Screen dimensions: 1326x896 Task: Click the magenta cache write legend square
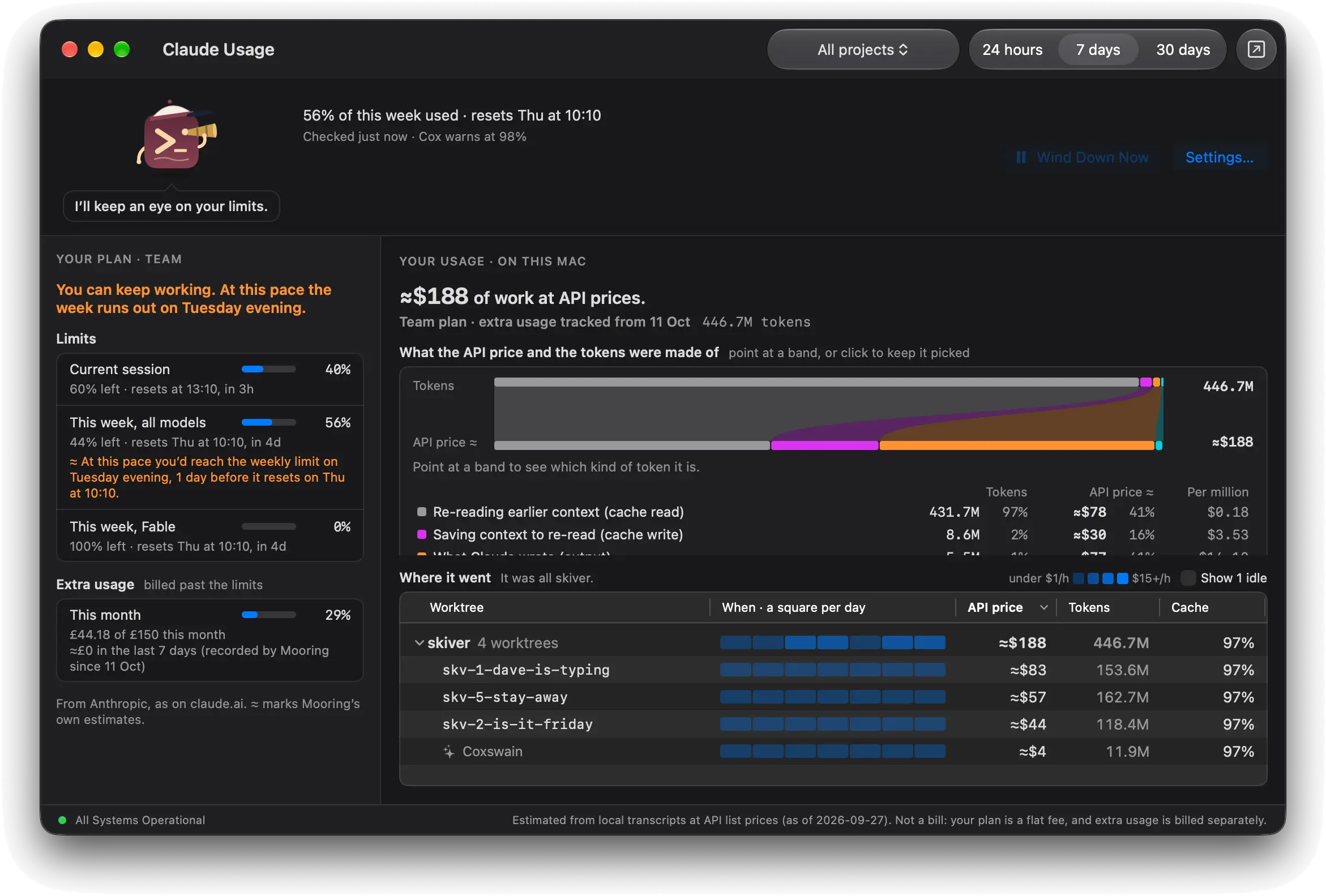pos(422,534)
